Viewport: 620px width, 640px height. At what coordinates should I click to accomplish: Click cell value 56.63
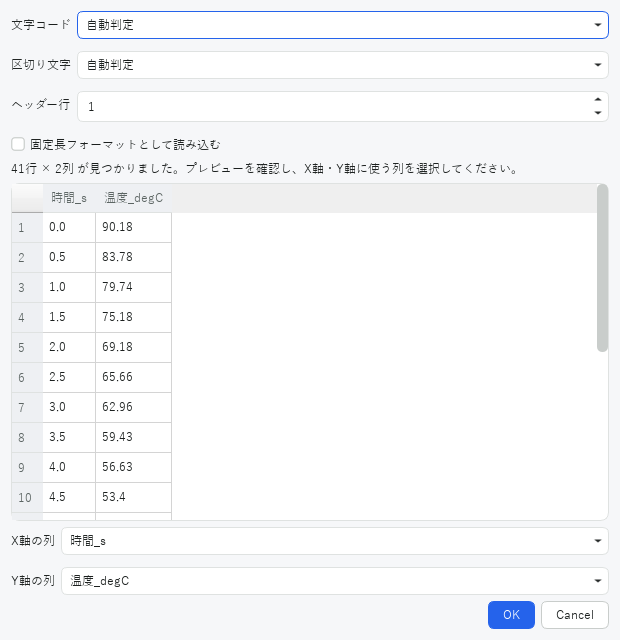pyautogui.click(x=133, y=467)
